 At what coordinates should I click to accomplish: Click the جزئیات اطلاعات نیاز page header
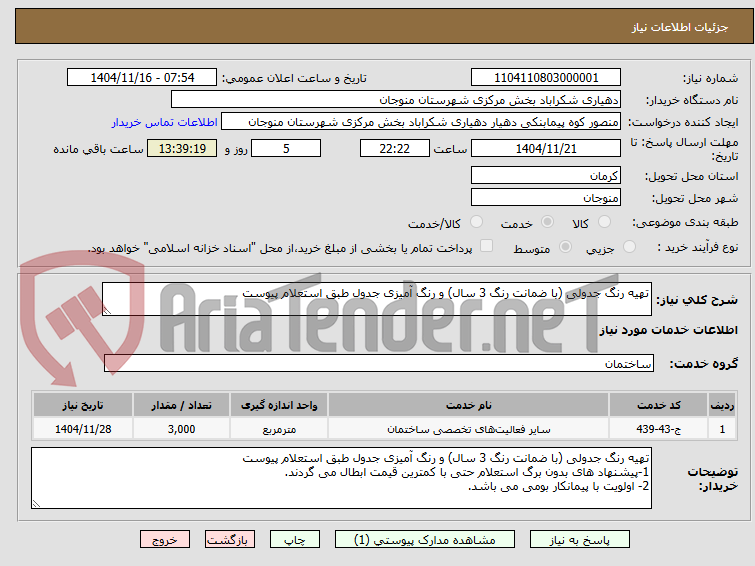coord(384,26)
